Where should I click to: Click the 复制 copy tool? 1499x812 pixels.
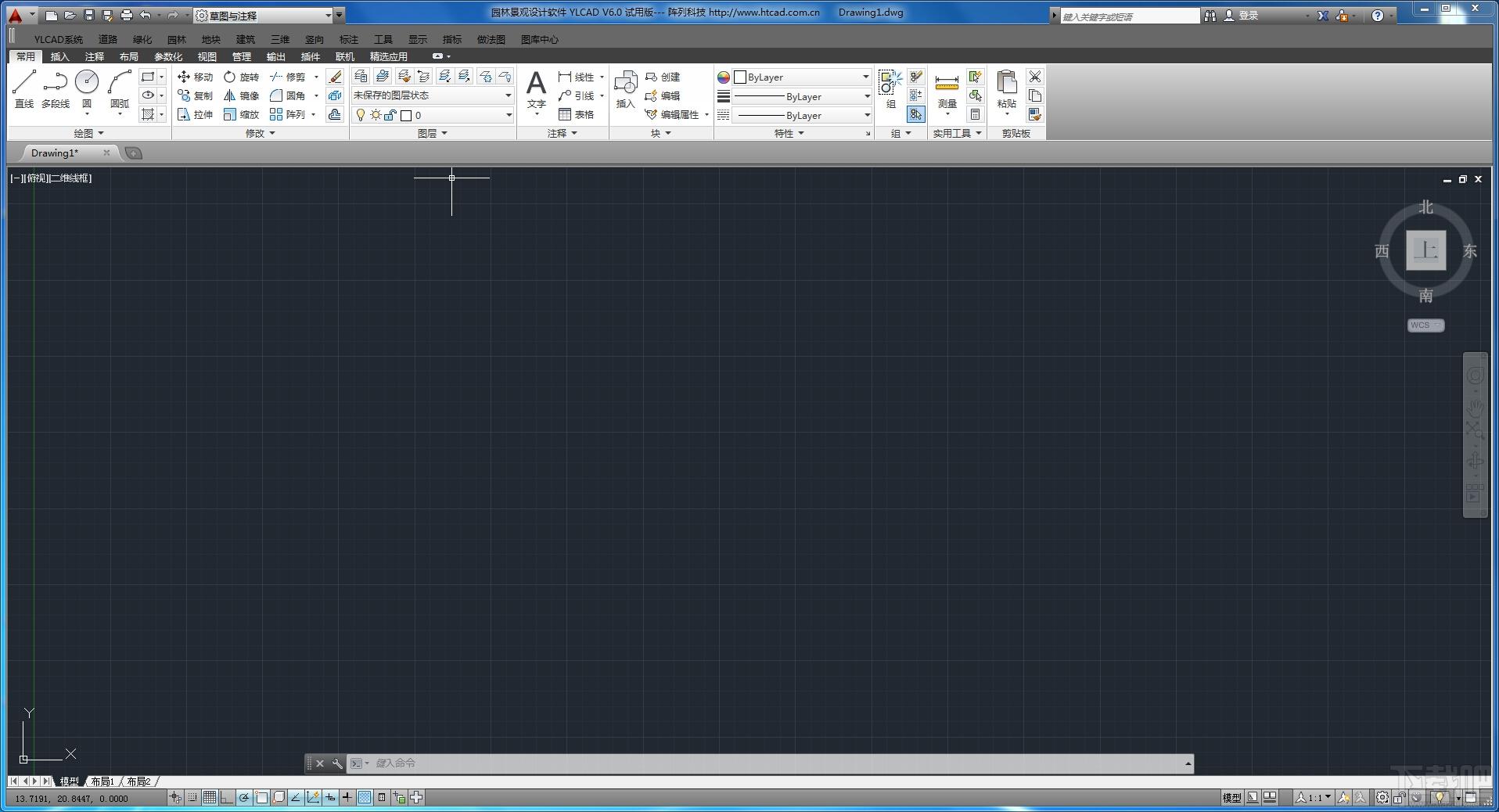tap(195, 95)
